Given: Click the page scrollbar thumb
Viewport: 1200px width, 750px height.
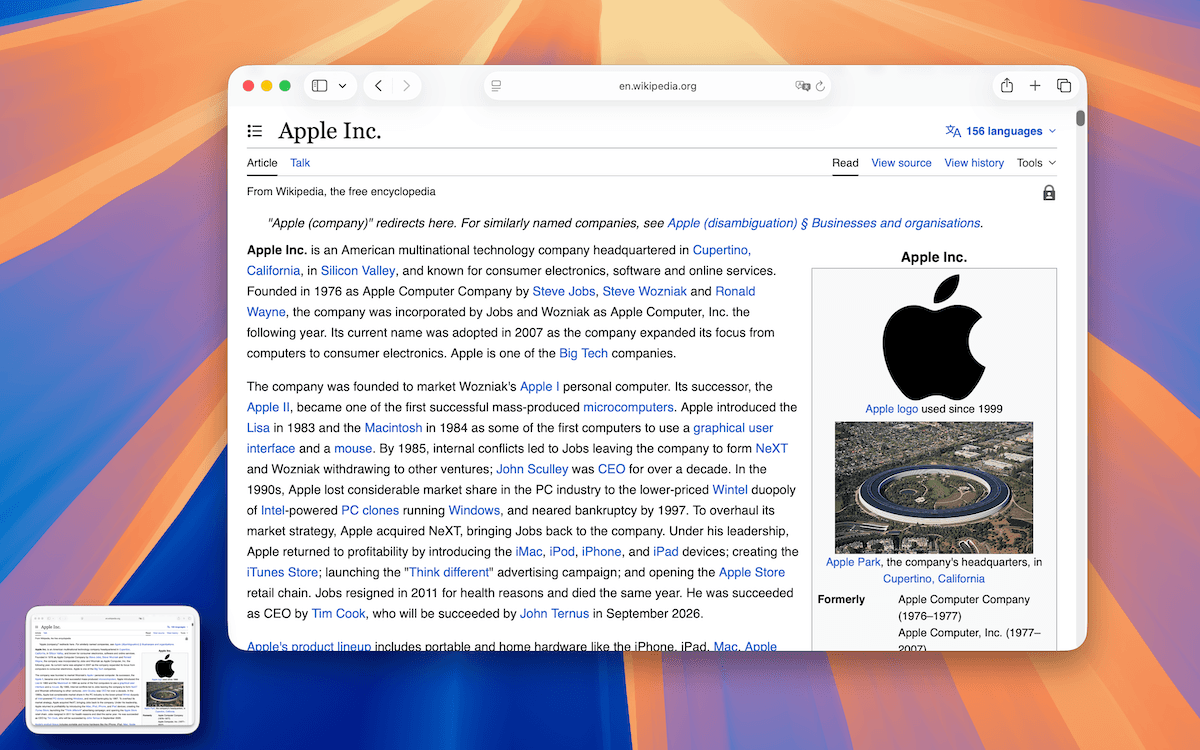Looking at the screenshot, I should (1080, 119).
